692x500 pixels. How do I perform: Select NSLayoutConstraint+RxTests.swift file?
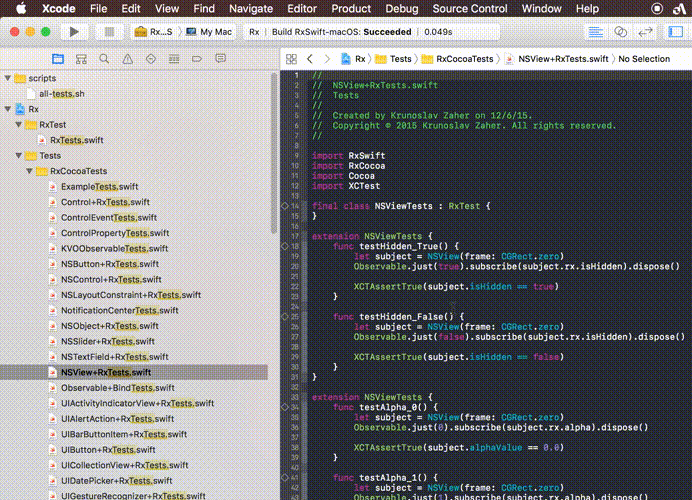(131, 295)
